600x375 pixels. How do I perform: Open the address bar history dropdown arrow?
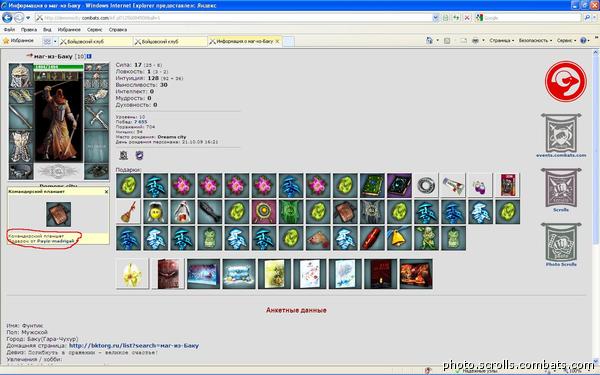coord(435,18)
